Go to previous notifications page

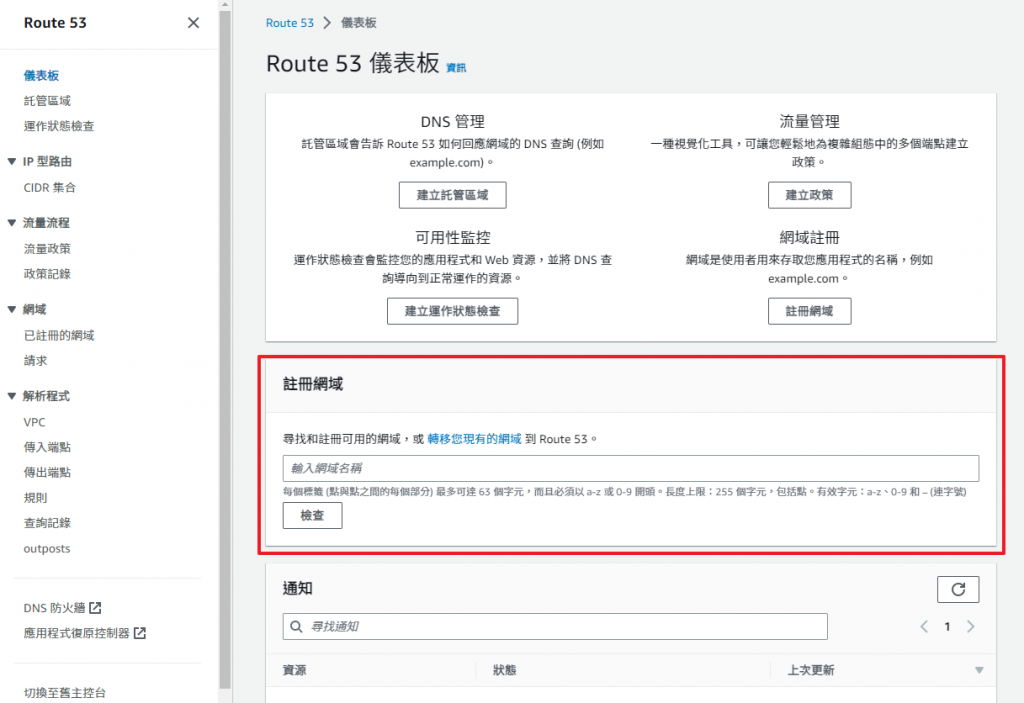click(x=924, y=627)
